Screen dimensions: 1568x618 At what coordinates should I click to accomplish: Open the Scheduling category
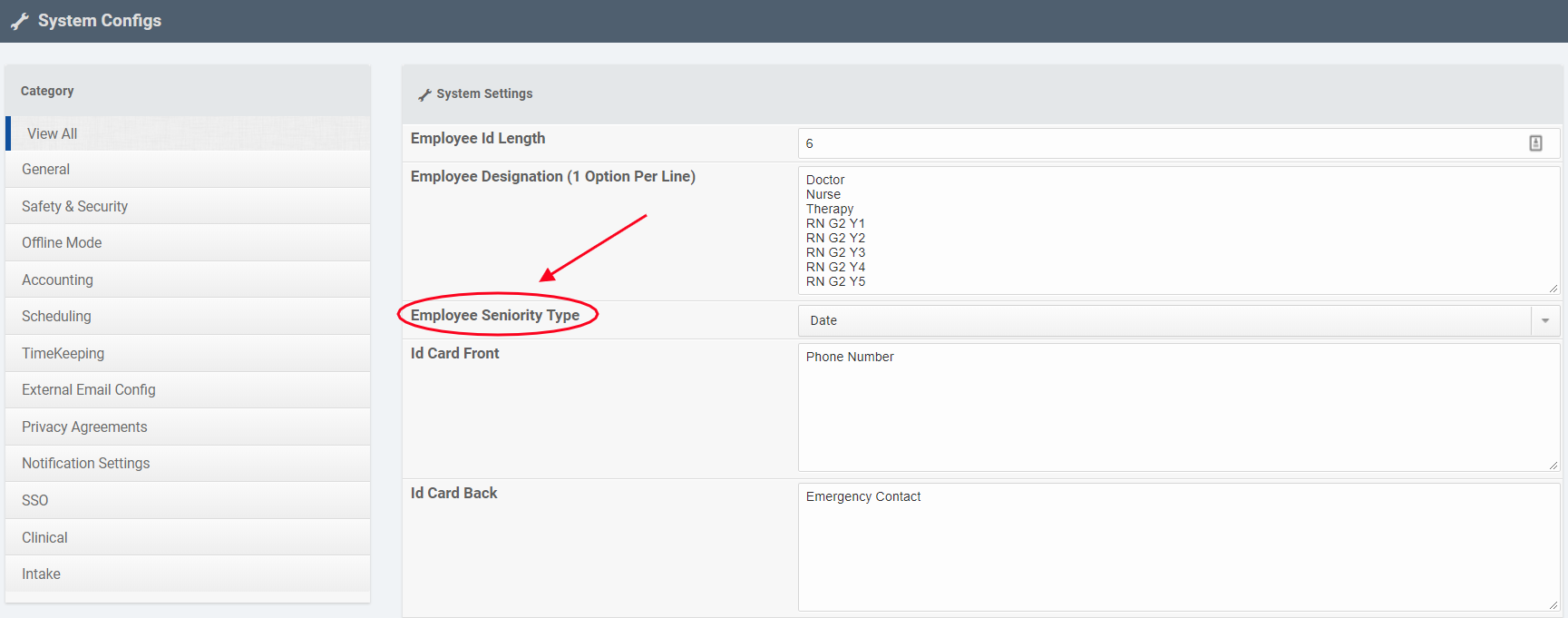[x=56, y=317]
